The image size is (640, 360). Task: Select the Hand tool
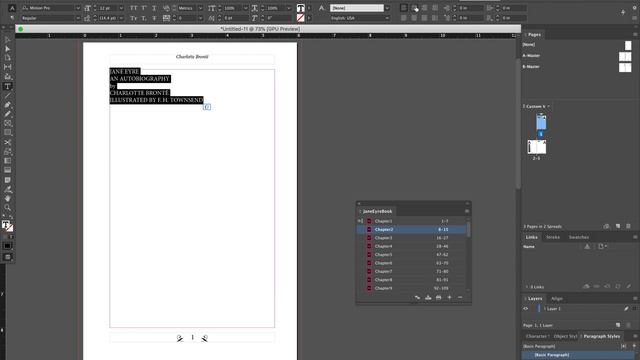7,198
